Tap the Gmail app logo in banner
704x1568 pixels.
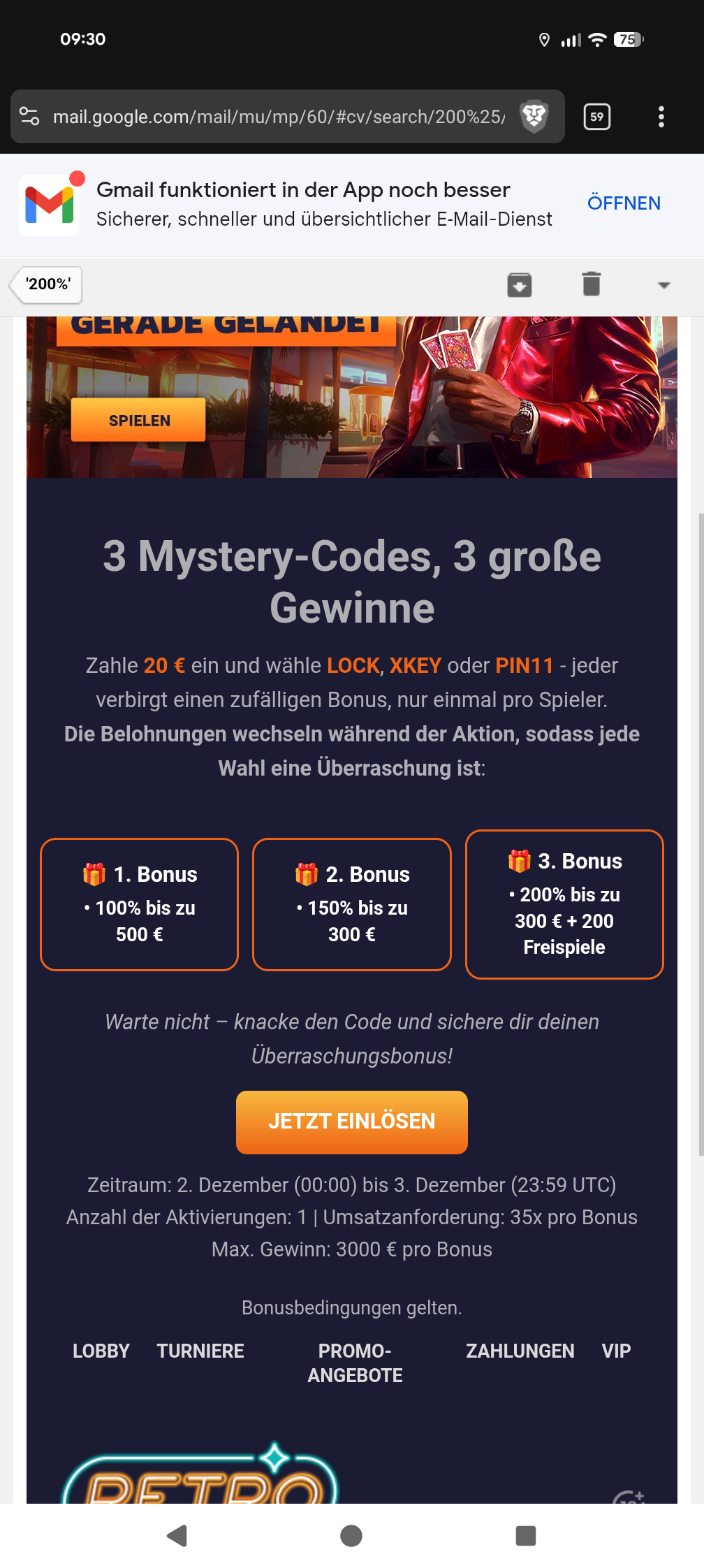(x=50, y=204)
